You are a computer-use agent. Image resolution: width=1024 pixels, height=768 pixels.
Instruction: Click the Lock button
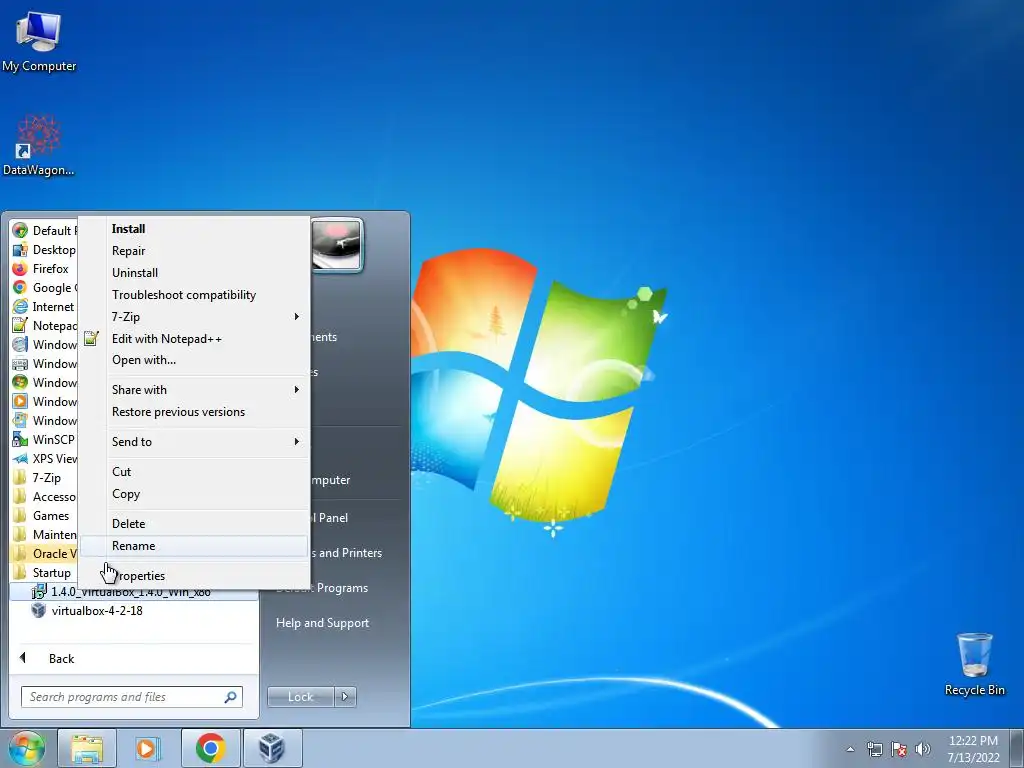coord(300,697)
